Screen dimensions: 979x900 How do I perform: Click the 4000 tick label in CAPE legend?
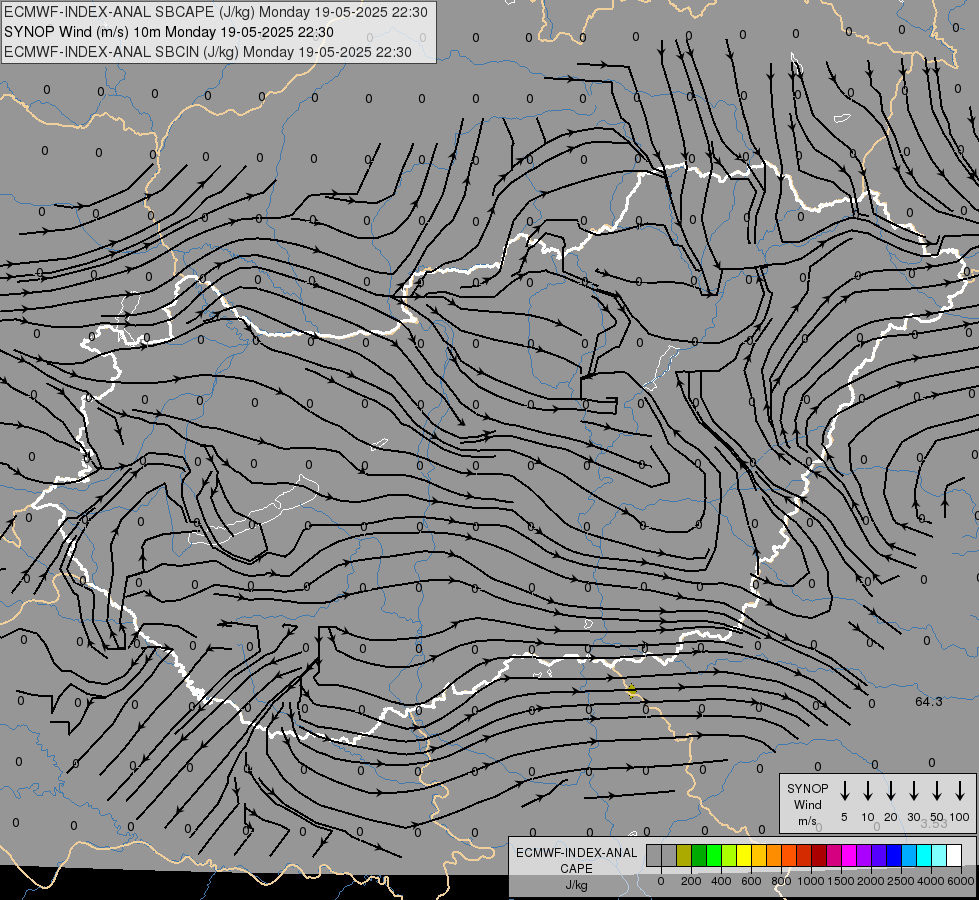coord(931,881)
